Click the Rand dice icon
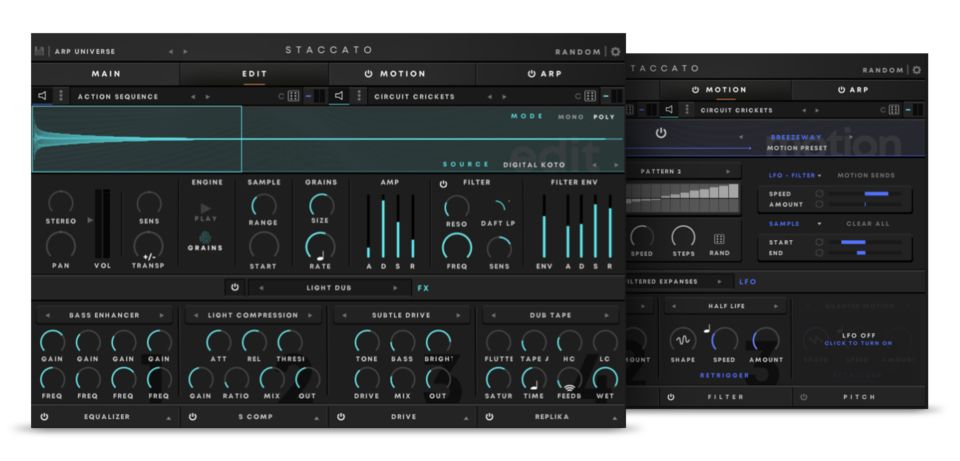The width and height of the screenshot is (960, 461). coord(719,240)
